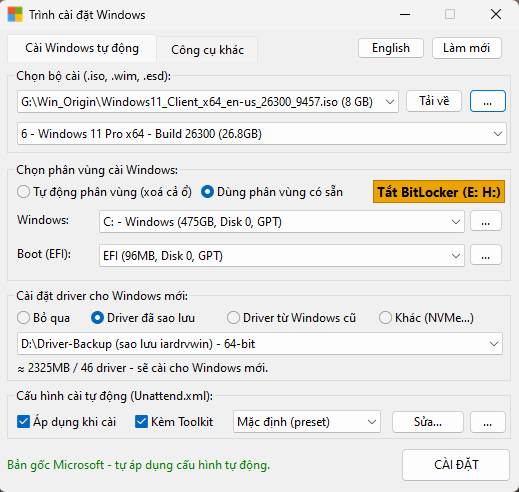Toggle the Áp dụng khi cài checkbox
Viewport: 519px width, 492px height.
67,422
